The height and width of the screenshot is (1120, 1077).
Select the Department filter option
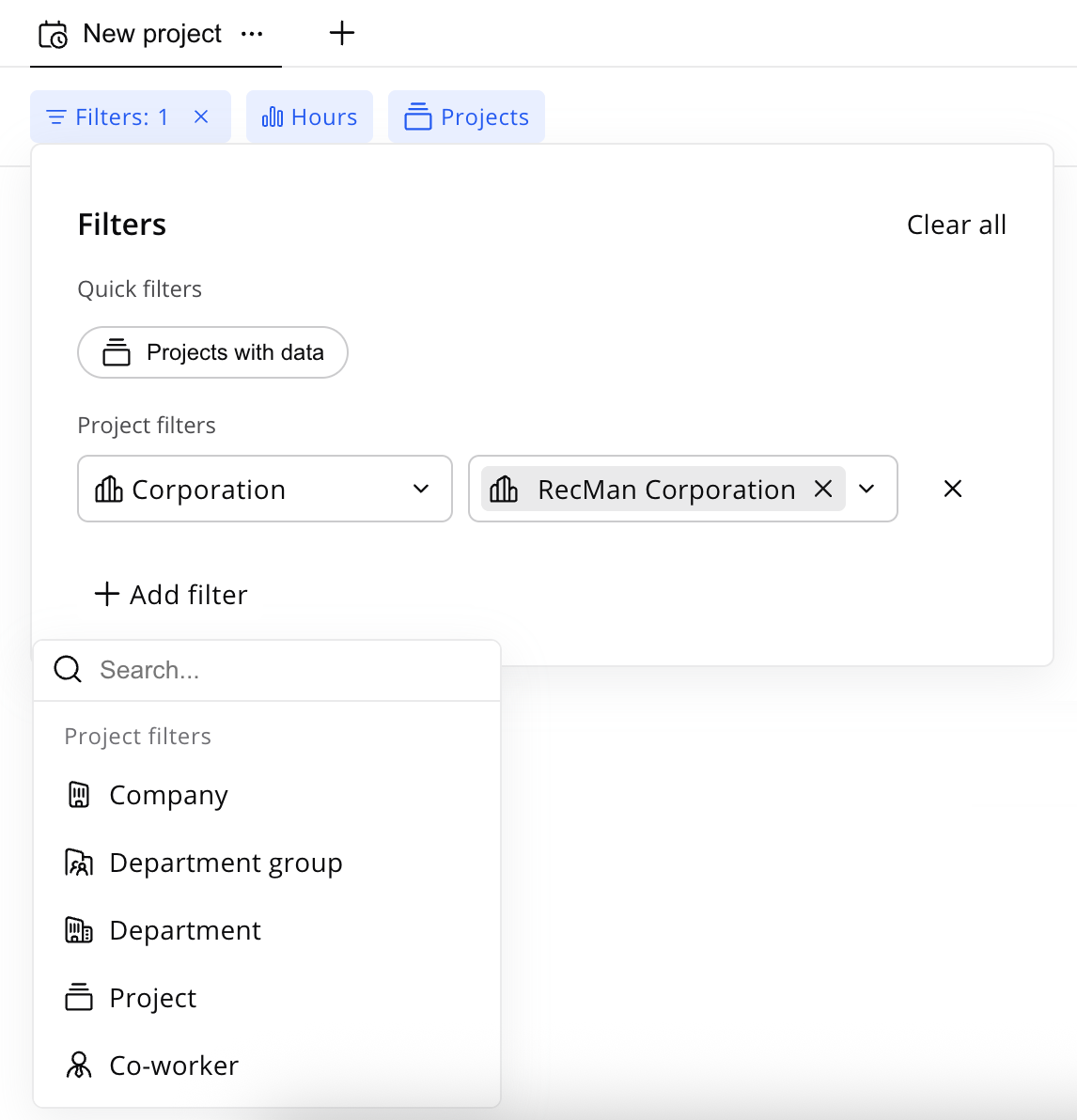(x=185, y=930)
